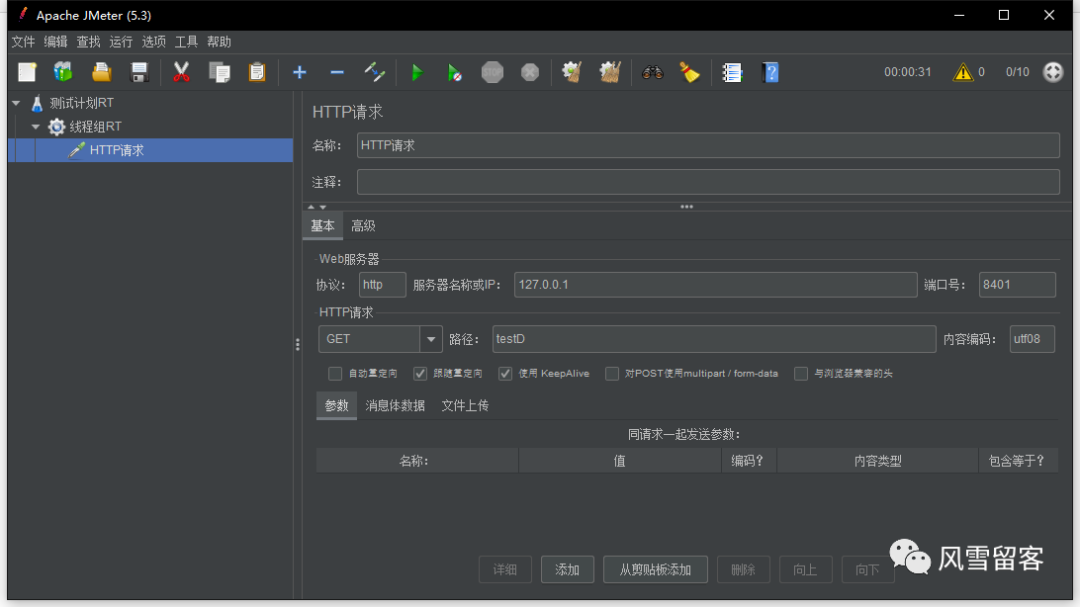Image resolution: width=1080 pixels, height=607 pixels.
Task: Toggle the 跟随重定向 checkbox
Action: pos(420,373)
